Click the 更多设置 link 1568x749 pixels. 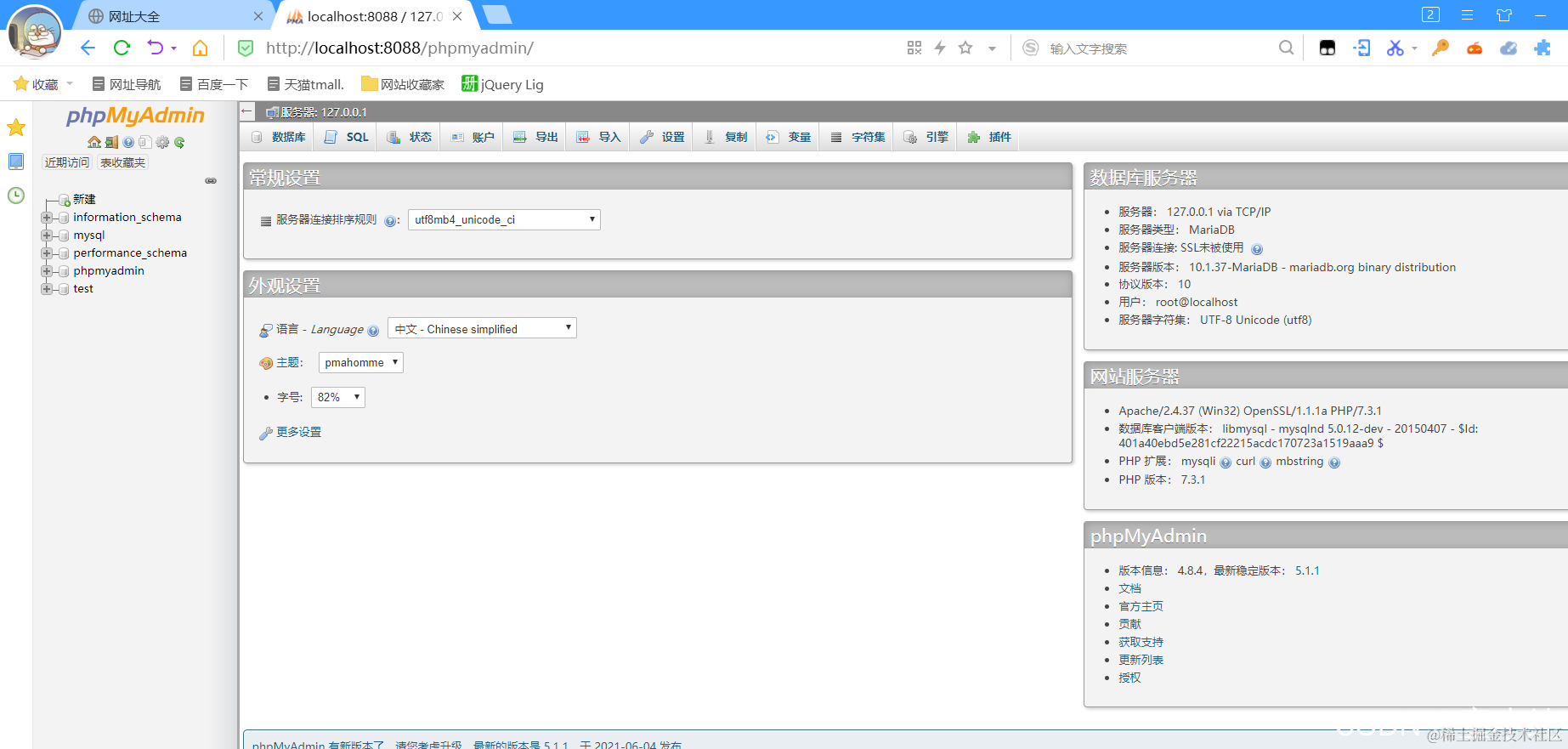pyautogui.click(x=298, y=432)
